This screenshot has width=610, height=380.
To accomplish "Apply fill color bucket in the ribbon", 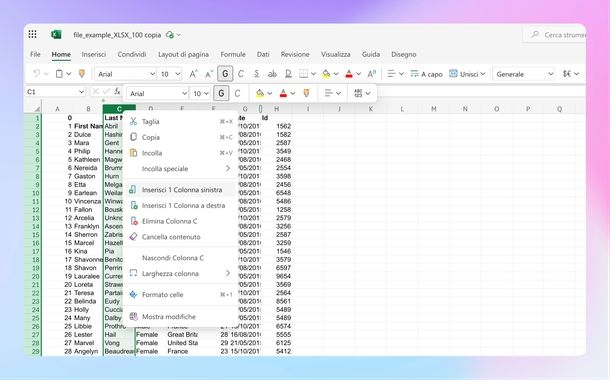I will 326,74.
